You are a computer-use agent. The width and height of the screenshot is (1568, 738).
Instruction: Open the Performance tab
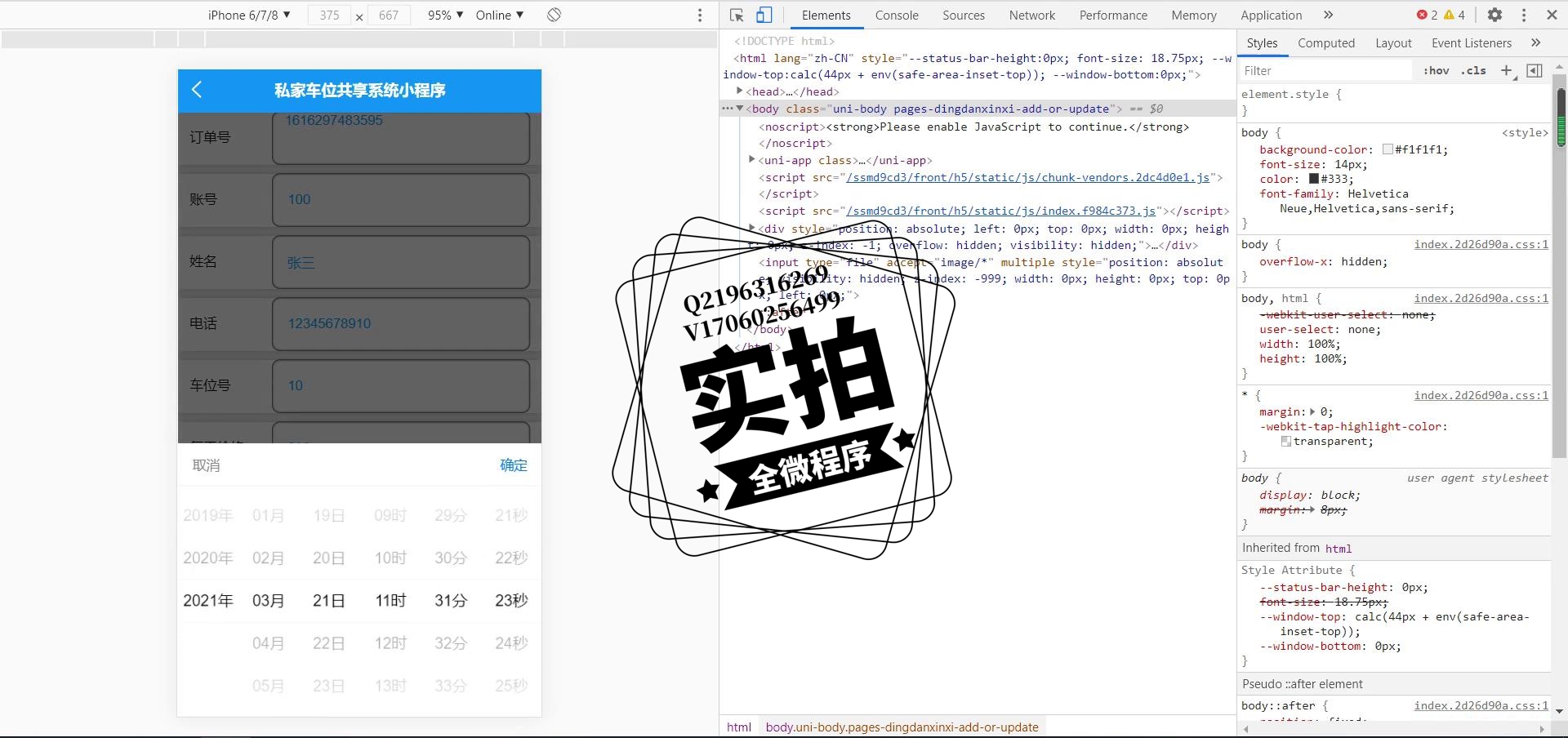coord(1113,15)
